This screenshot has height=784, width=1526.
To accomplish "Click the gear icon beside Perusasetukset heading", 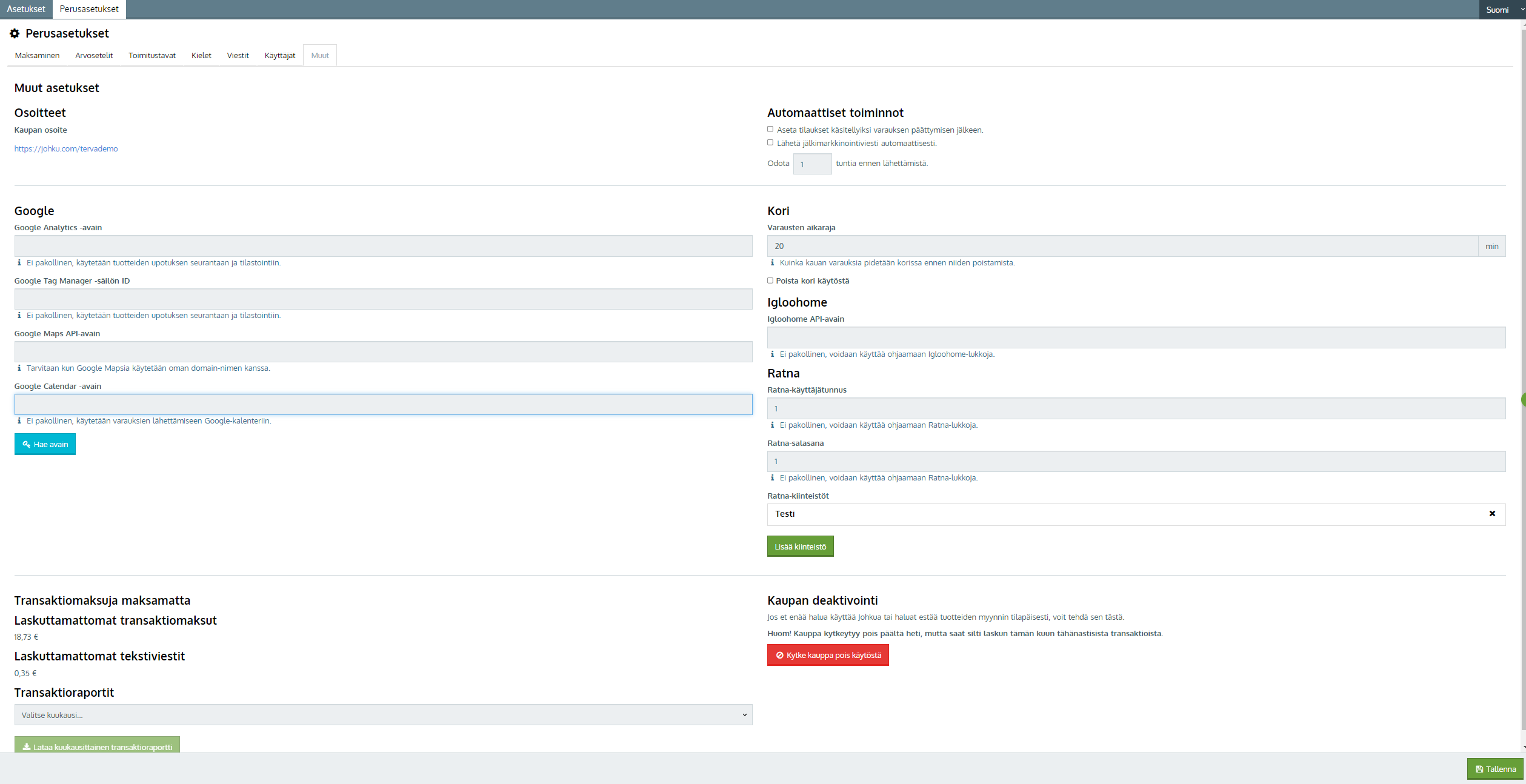I will pyautogui.click(x=15, y=33).
